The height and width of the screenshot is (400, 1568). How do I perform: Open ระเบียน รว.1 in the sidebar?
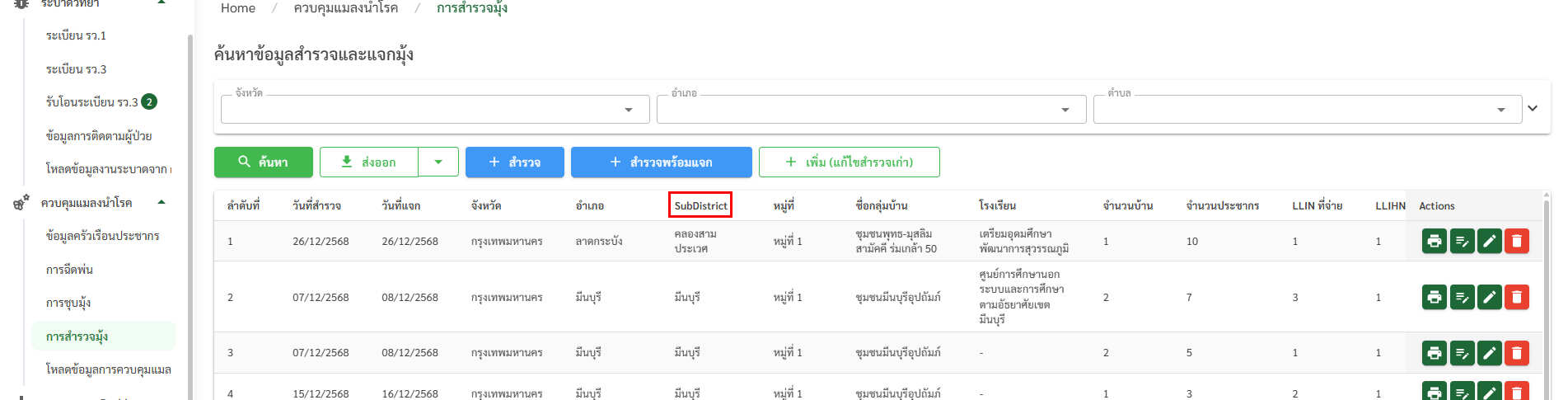click(76, 35)
